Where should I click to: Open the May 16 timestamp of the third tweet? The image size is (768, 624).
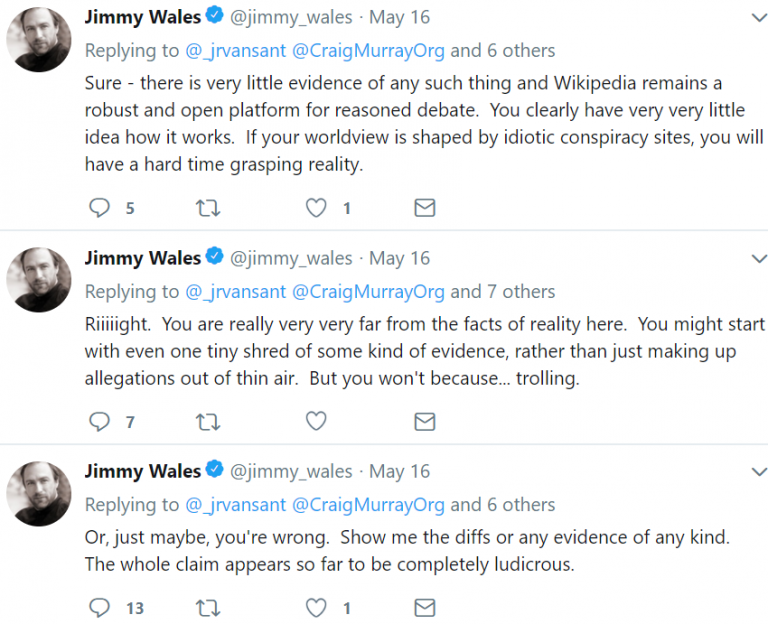pyautogui.click(x=399, y=471)
